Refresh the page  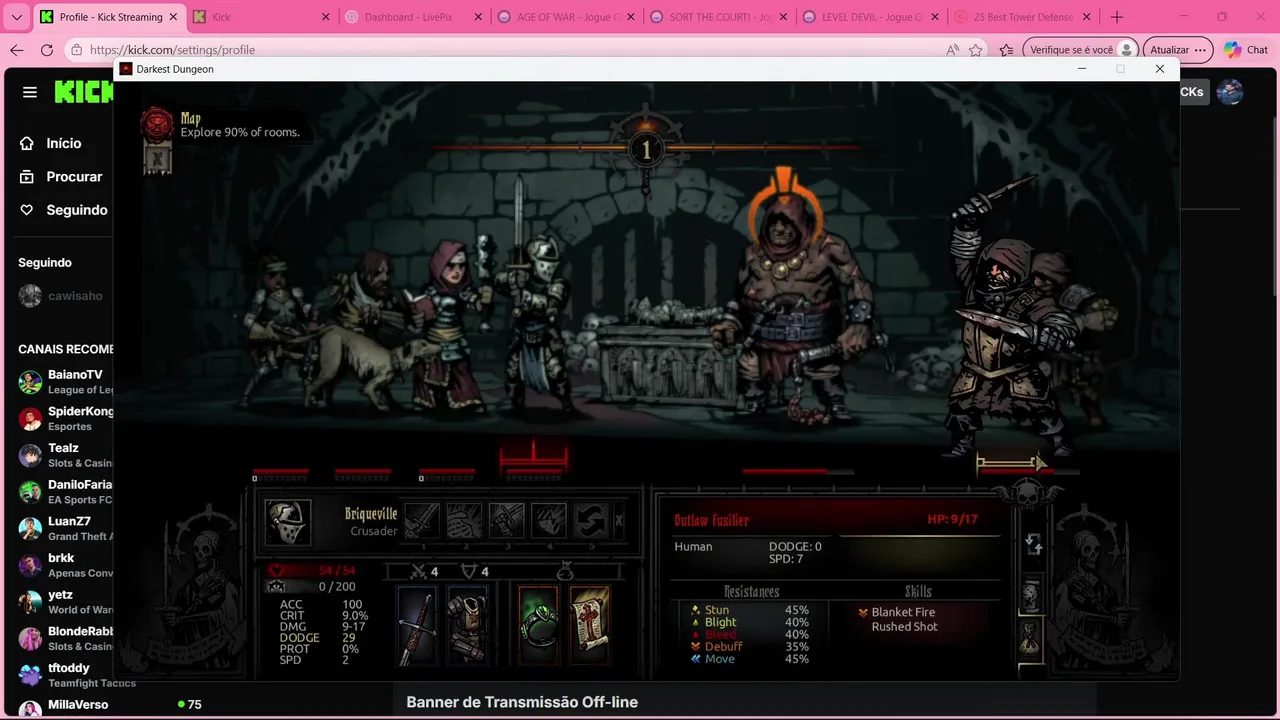(47, 50)
